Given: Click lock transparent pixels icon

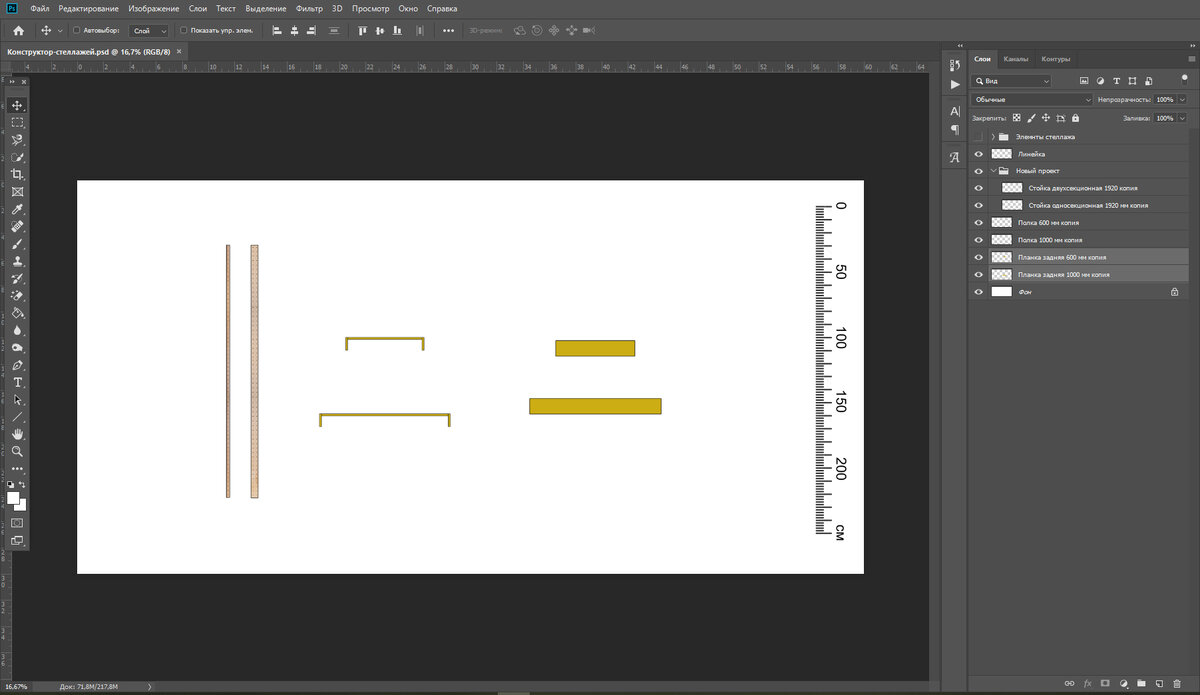Looking at the screenshot, I should coord(1017,117).
